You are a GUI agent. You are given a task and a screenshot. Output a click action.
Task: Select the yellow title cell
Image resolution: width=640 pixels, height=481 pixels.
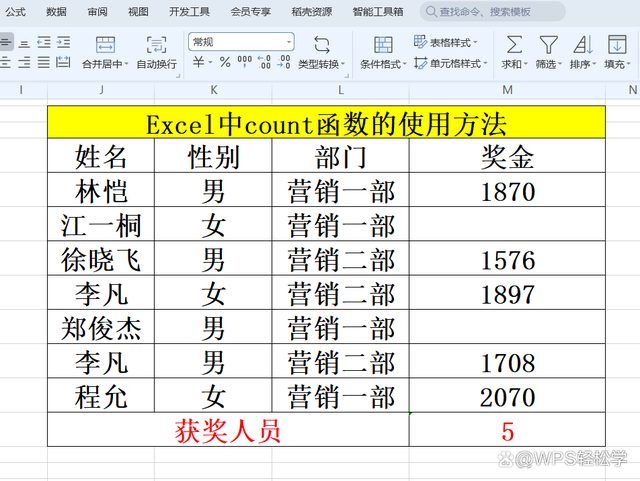326,124
